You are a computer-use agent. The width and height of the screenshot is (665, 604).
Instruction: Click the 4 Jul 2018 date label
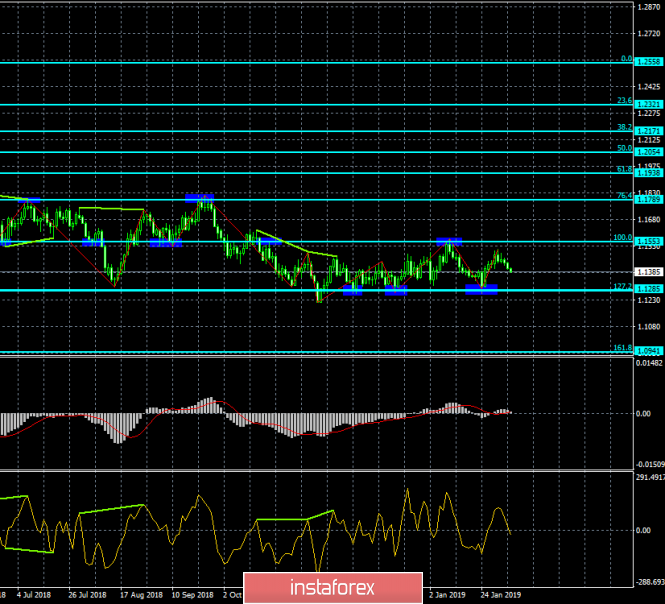point(34,595)
